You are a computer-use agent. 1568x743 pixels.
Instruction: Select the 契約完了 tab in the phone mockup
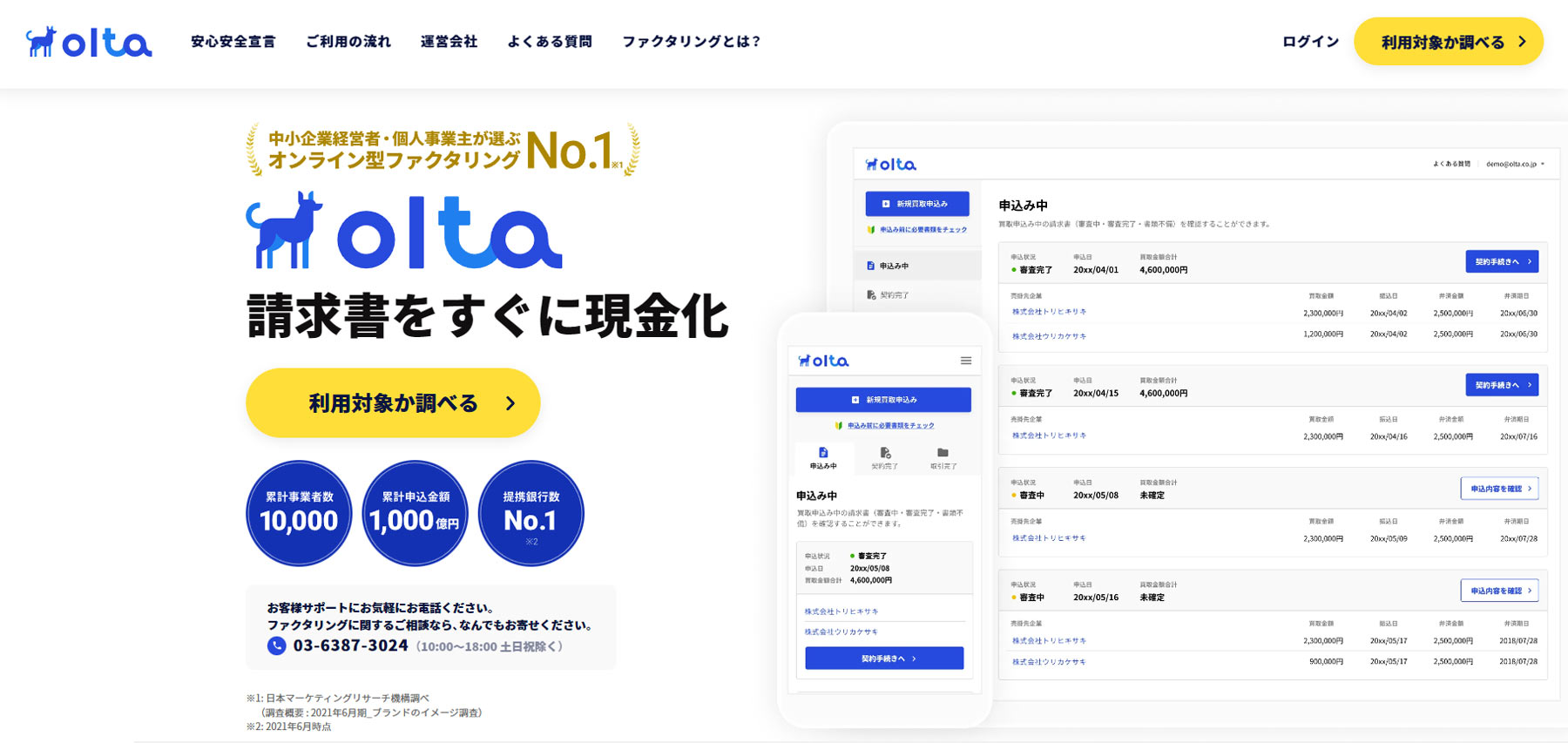coord(884,458)
